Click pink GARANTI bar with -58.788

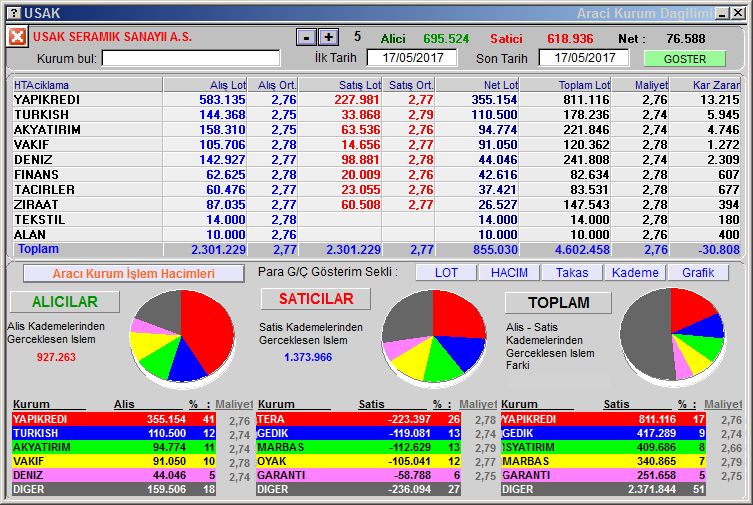(358, 475)
